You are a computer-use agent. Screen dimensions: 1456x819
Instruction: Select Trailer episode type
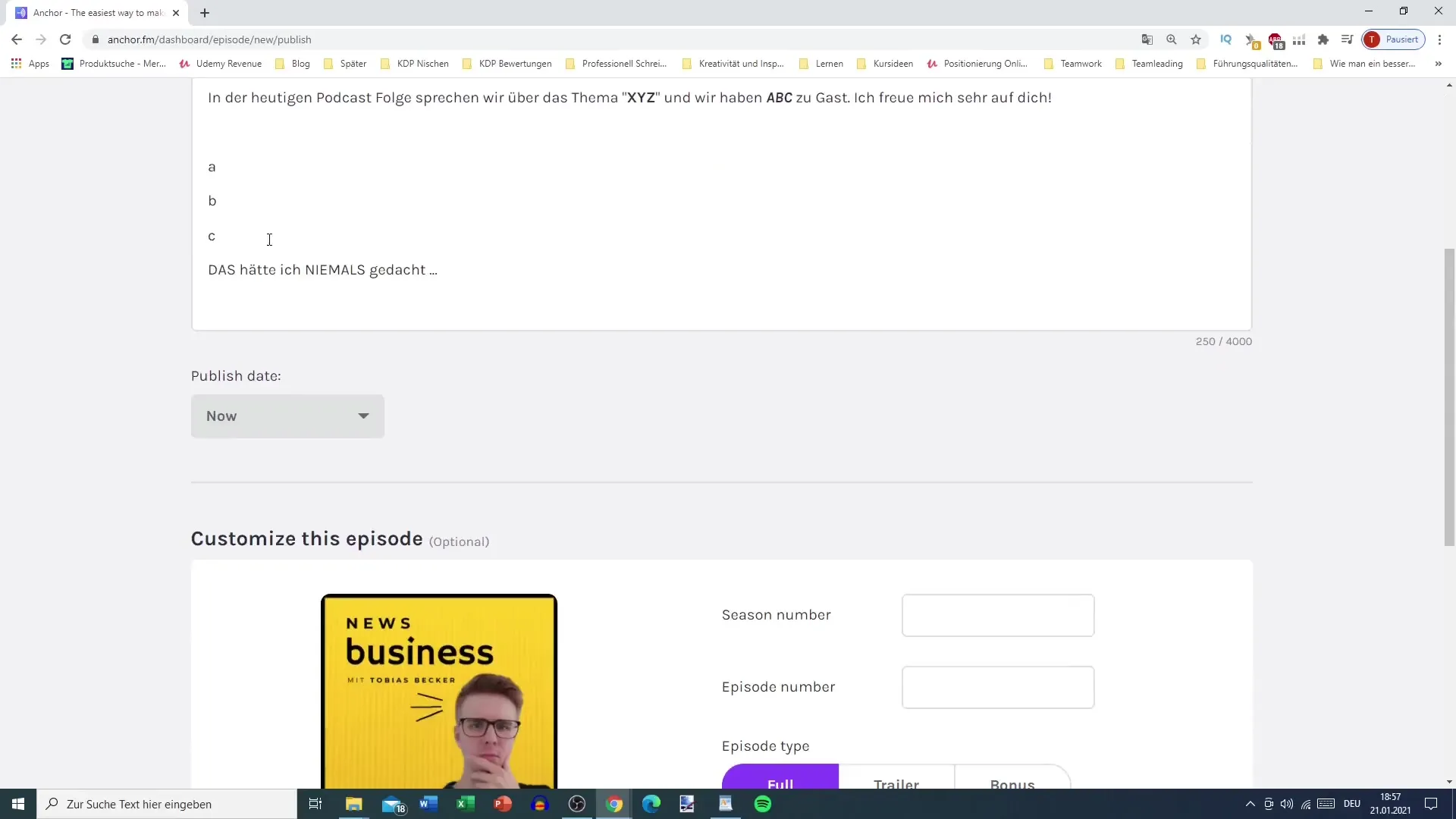[896, 777]
